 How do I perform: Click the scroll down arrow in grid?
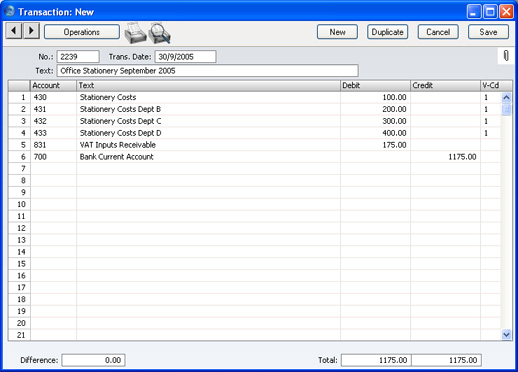click(506, 334)
